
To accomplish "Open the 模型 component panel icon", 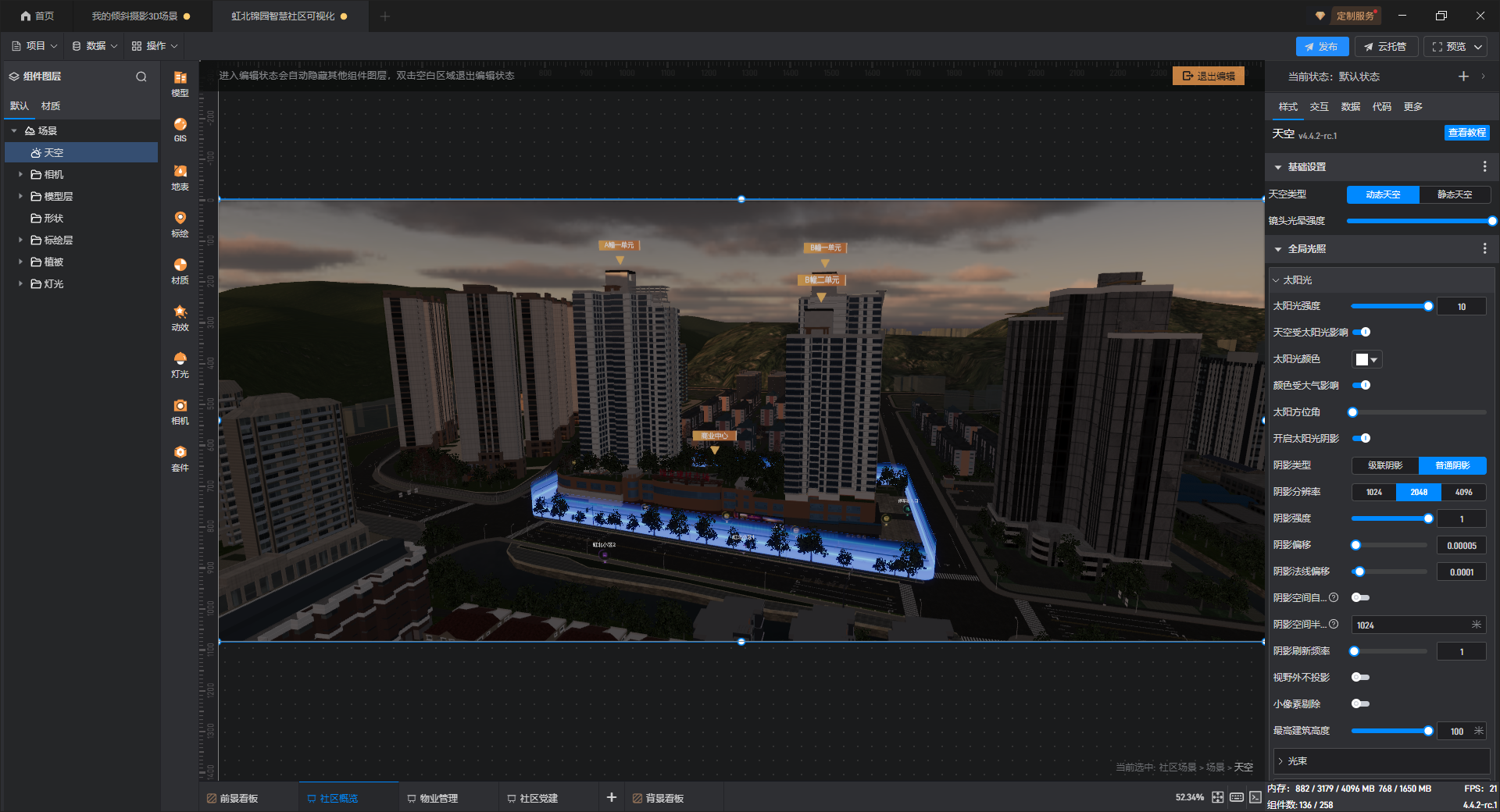I will pyautogui.click(x=180, y=83).
